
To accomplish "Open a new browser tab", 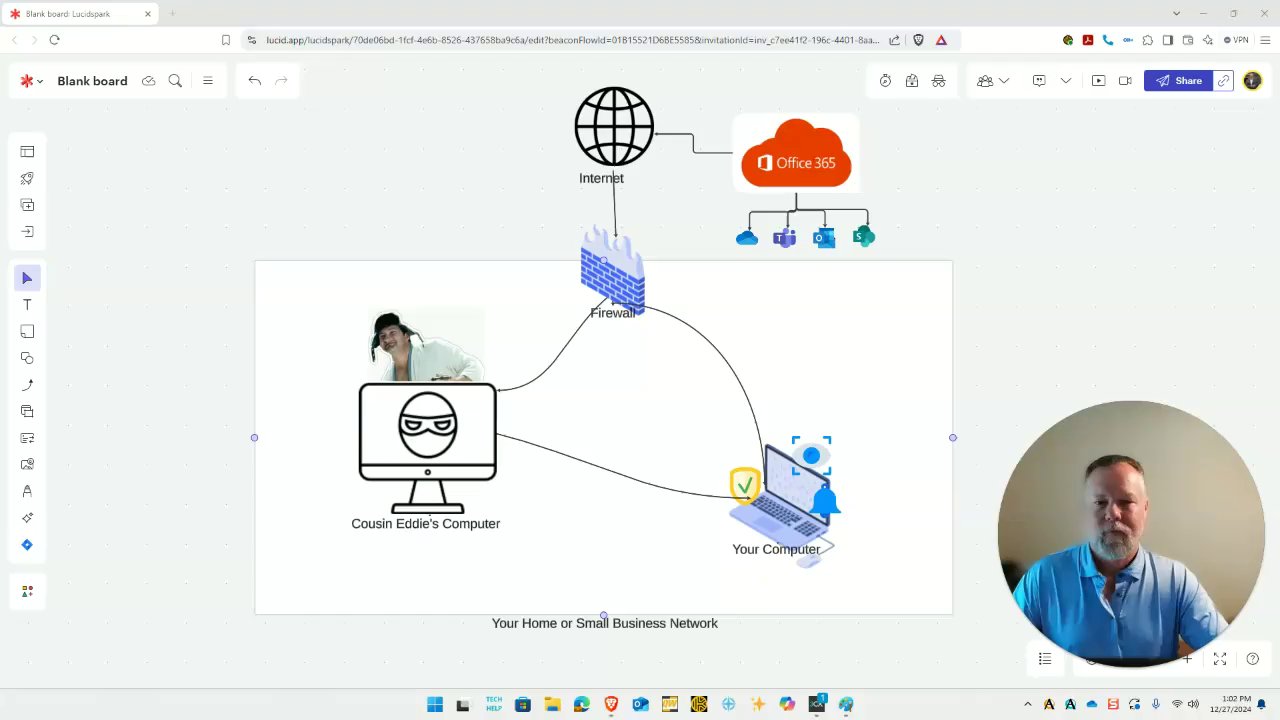I will pyautogui.click(x=172, y=14).
